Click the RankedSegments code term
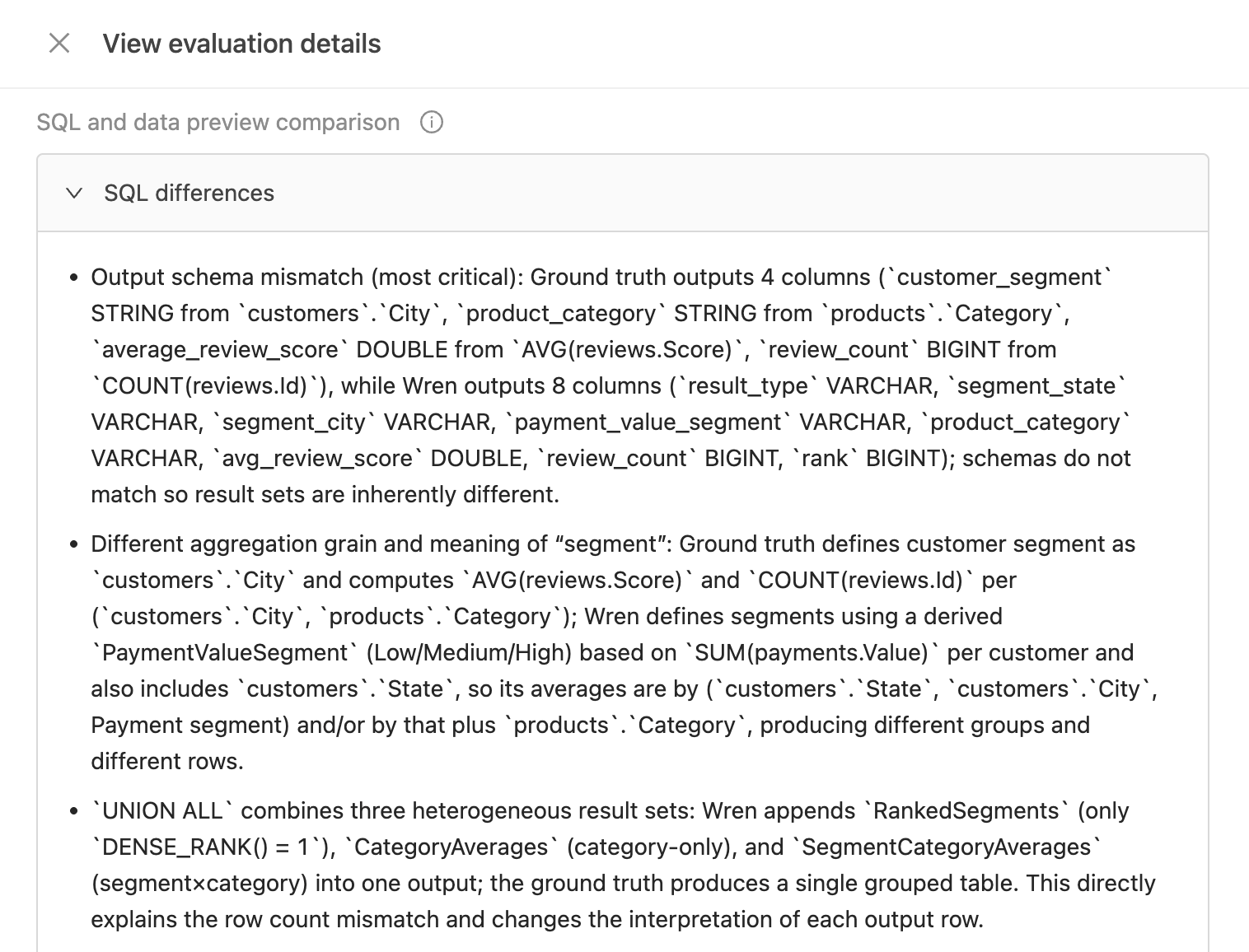The image size is (1249, 952). click(x=966, y=810)
